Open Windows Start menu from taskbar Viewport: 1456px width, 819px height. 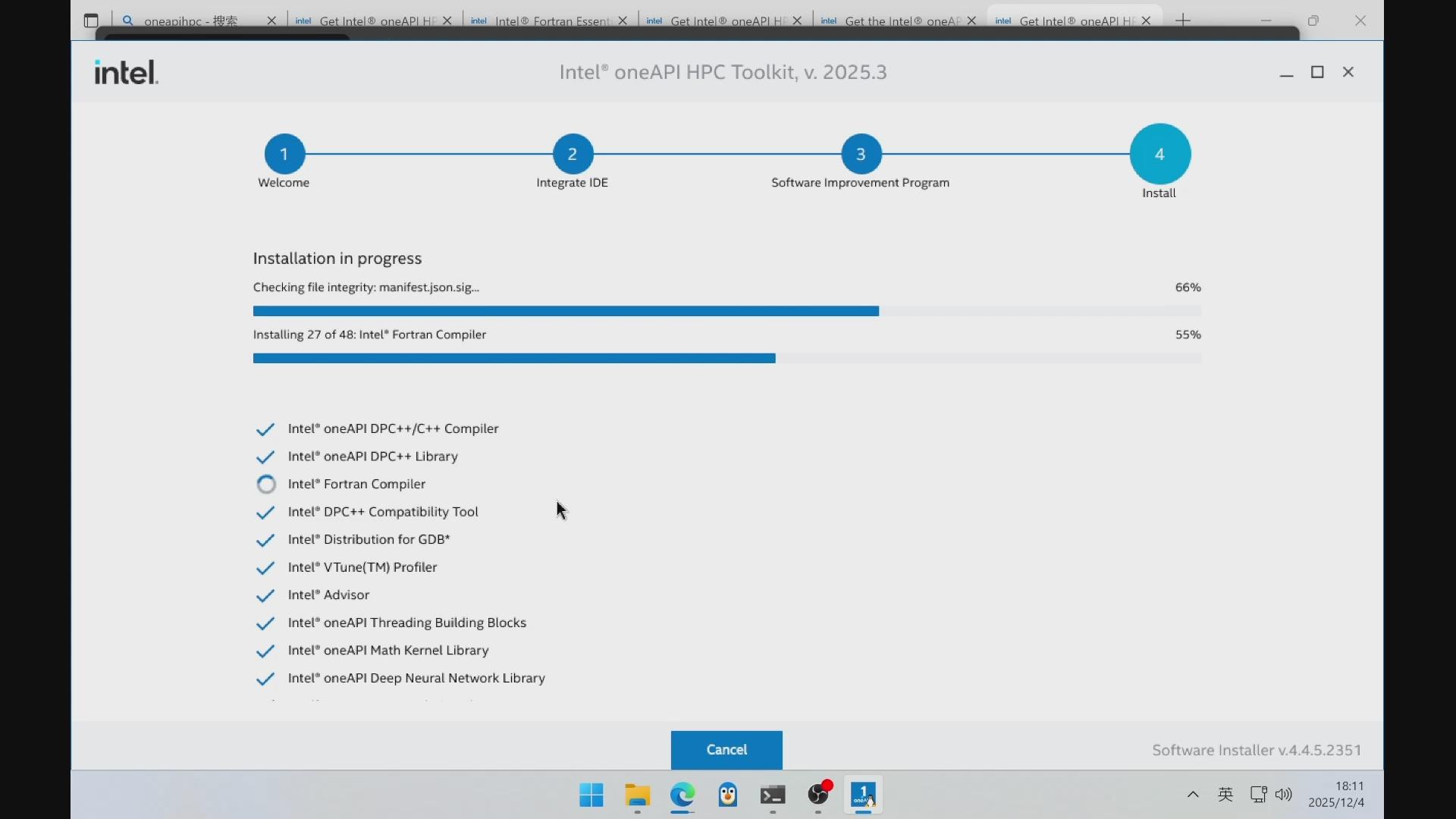(591, 795)
